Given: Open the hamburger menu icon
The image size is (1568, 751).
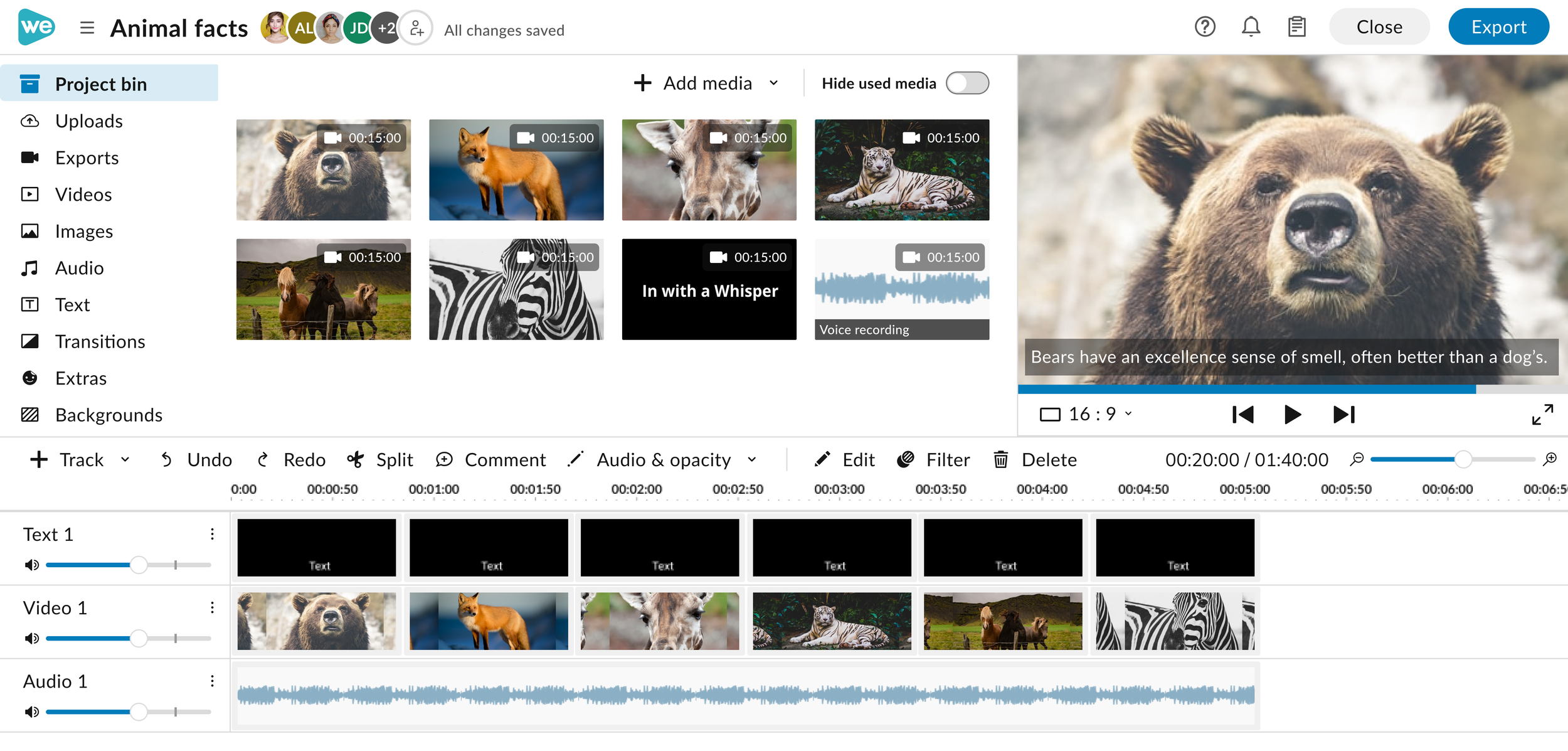Looking at the screenshot, I should 87,28.
